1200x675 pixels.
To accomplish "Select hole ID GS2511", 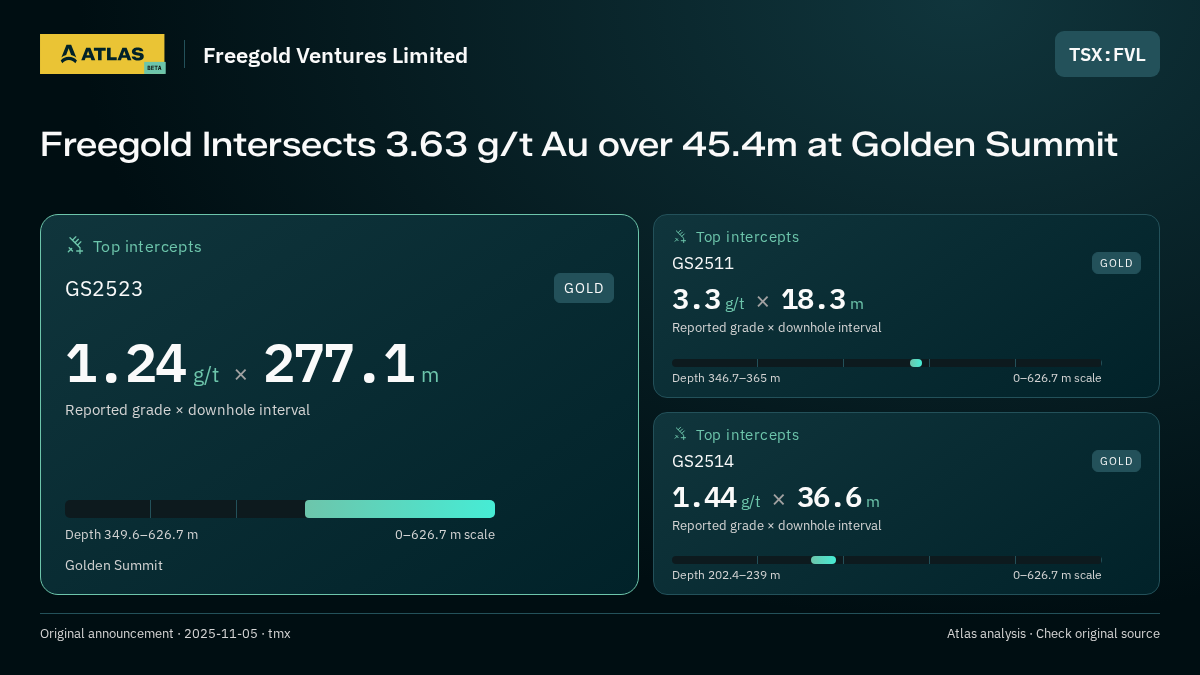I will pyautogui.click(x=703, y=263).
